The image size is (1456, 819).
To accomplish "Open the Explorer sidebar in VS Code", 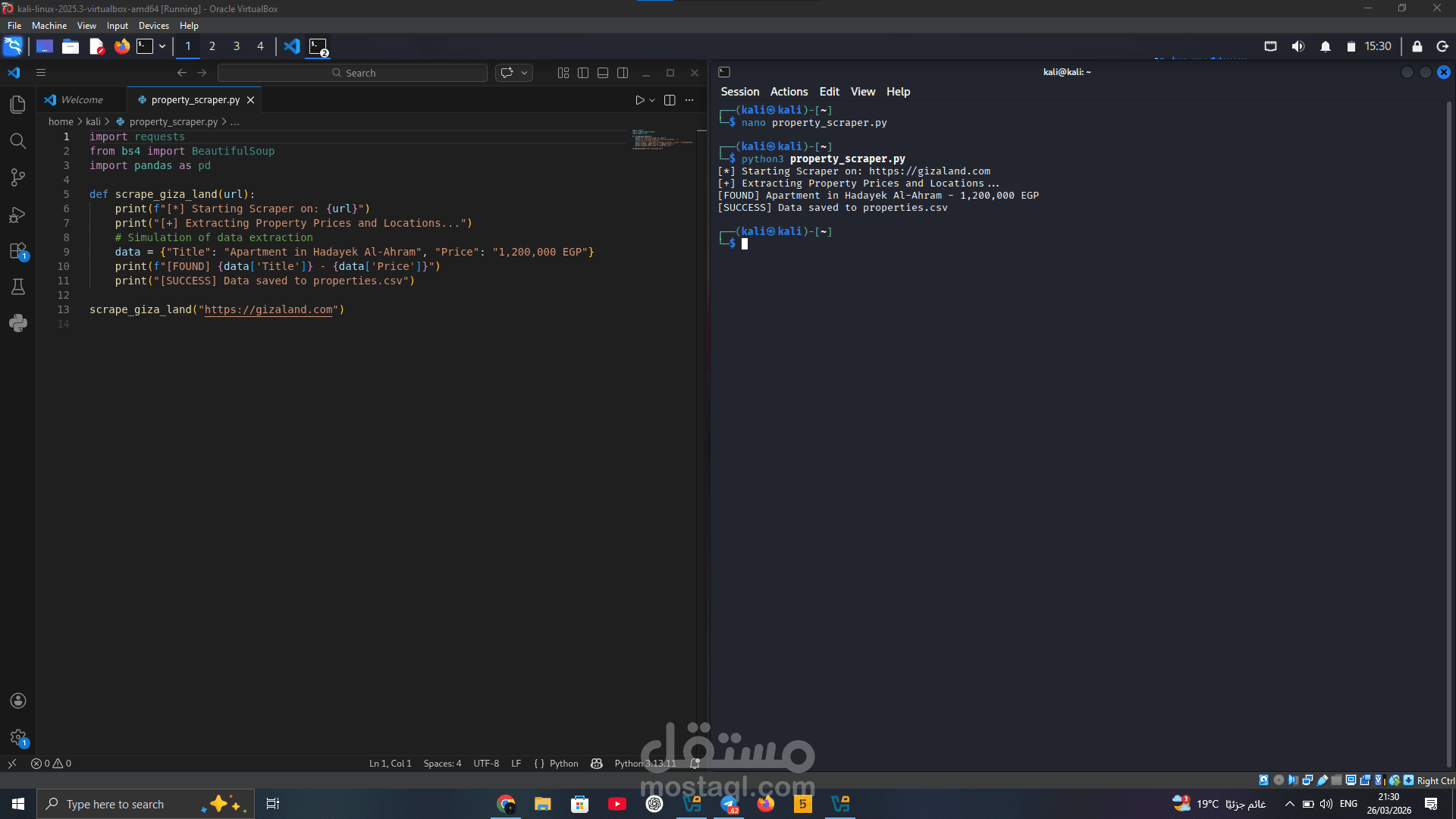I will [17, 105].
